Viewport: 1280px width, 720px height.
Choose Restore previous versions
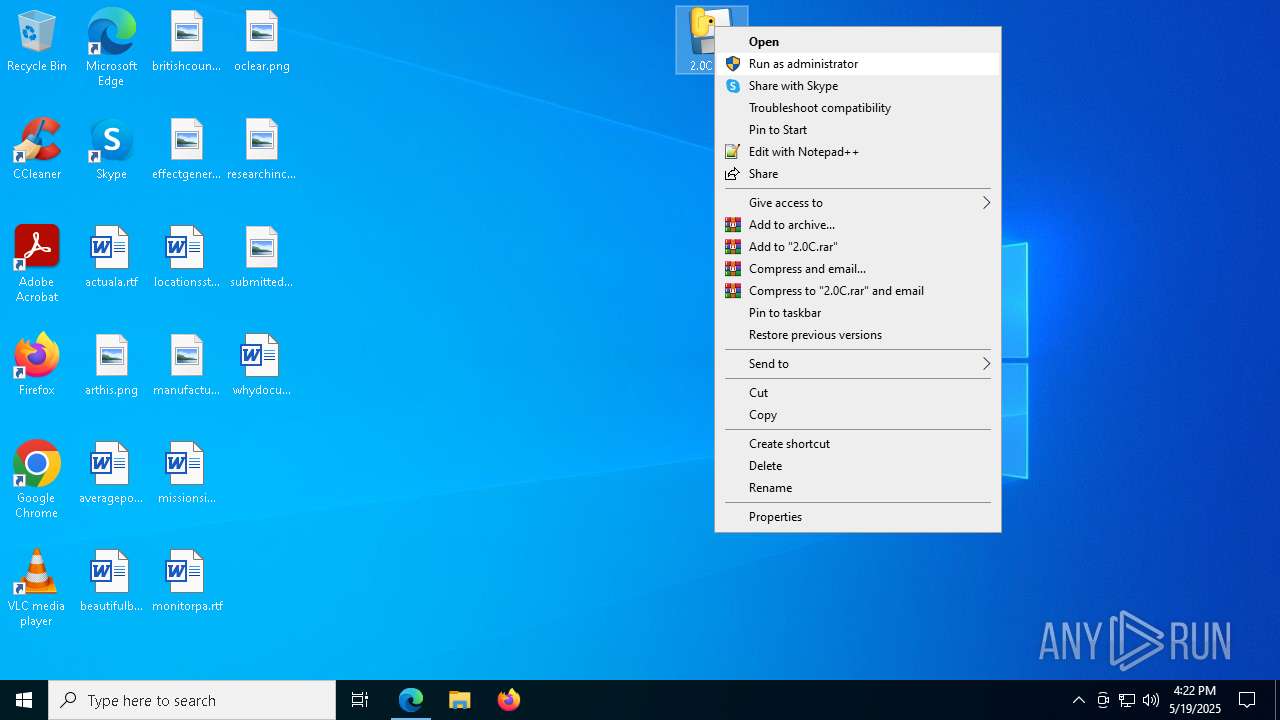pyautogui.click(x=858, y=335)
